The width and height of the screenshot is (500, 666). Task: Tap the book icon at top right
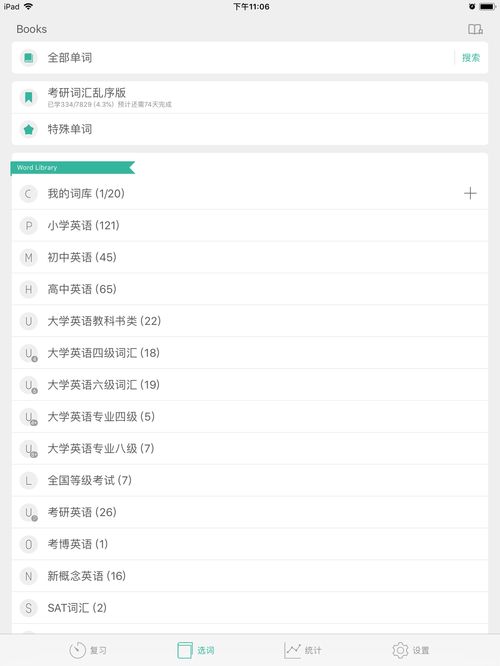coord(475,29)
